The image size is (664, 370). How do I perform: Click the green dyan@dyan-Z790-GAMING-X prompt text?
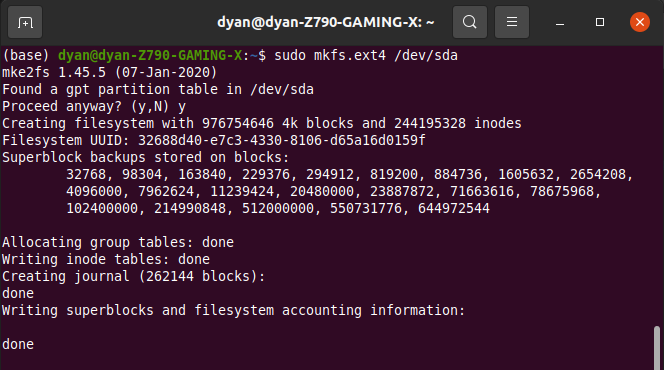tap(150, 55)
